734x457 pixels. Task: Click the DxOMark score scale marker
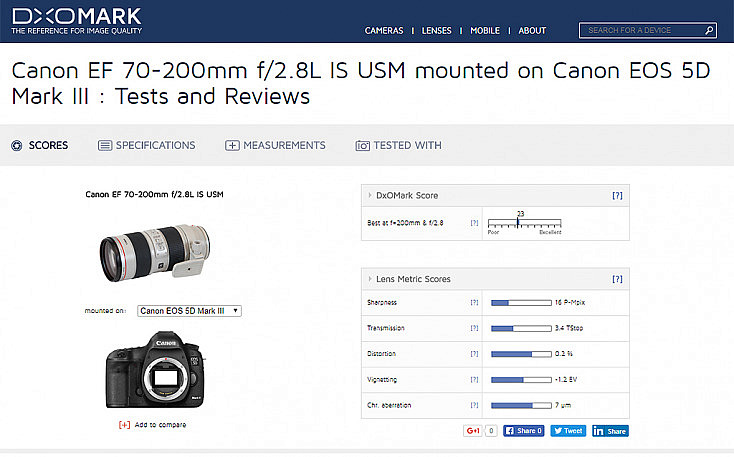[518, 221]
